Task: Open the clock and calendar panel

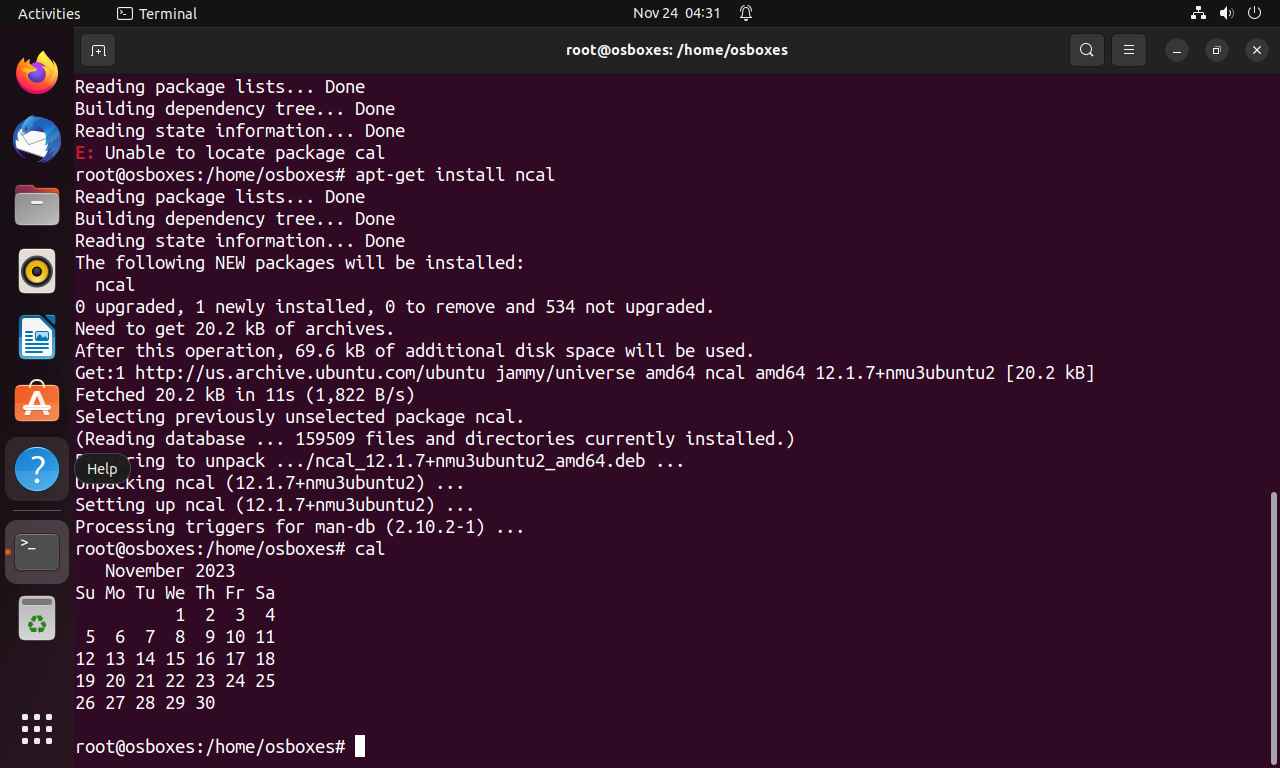Action: coord(677,13)
